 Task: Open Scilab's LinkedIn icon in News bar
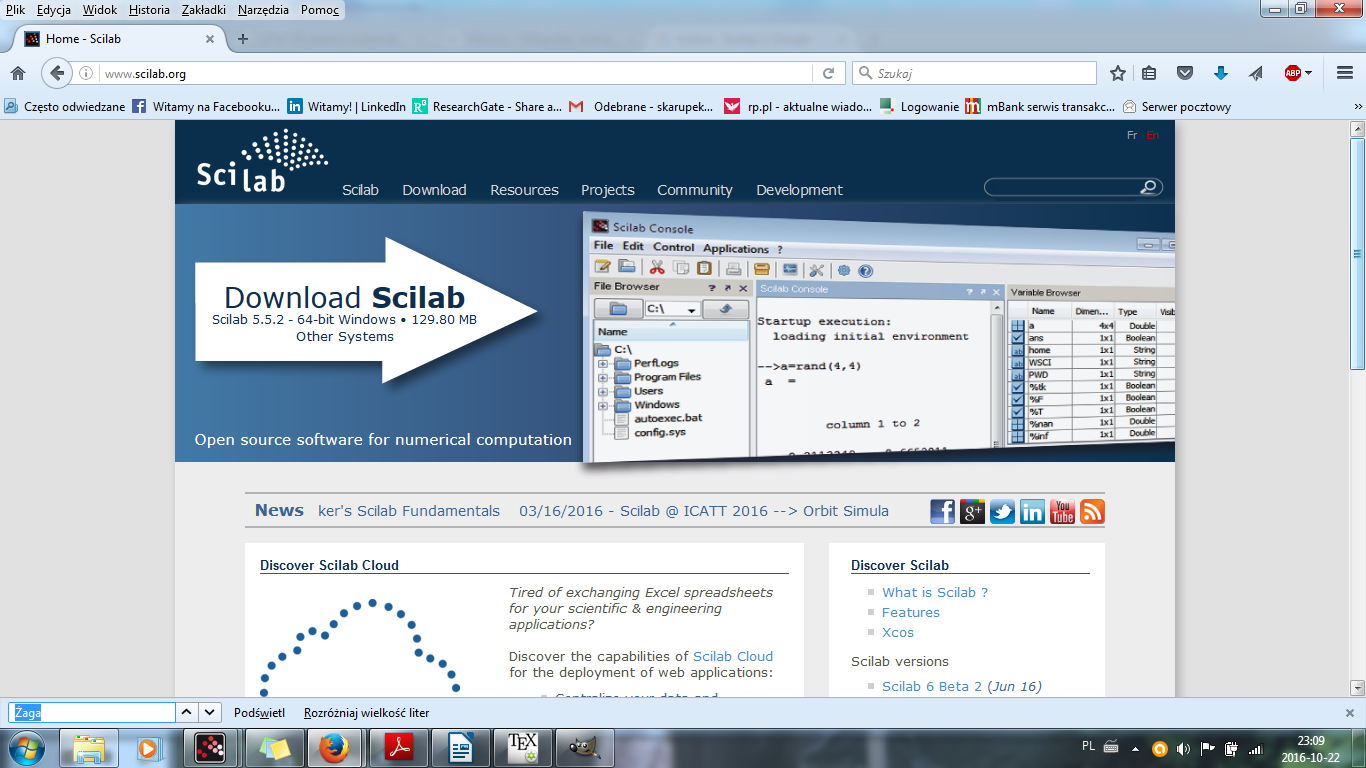pyautogui.click(x=1033, y=512)
